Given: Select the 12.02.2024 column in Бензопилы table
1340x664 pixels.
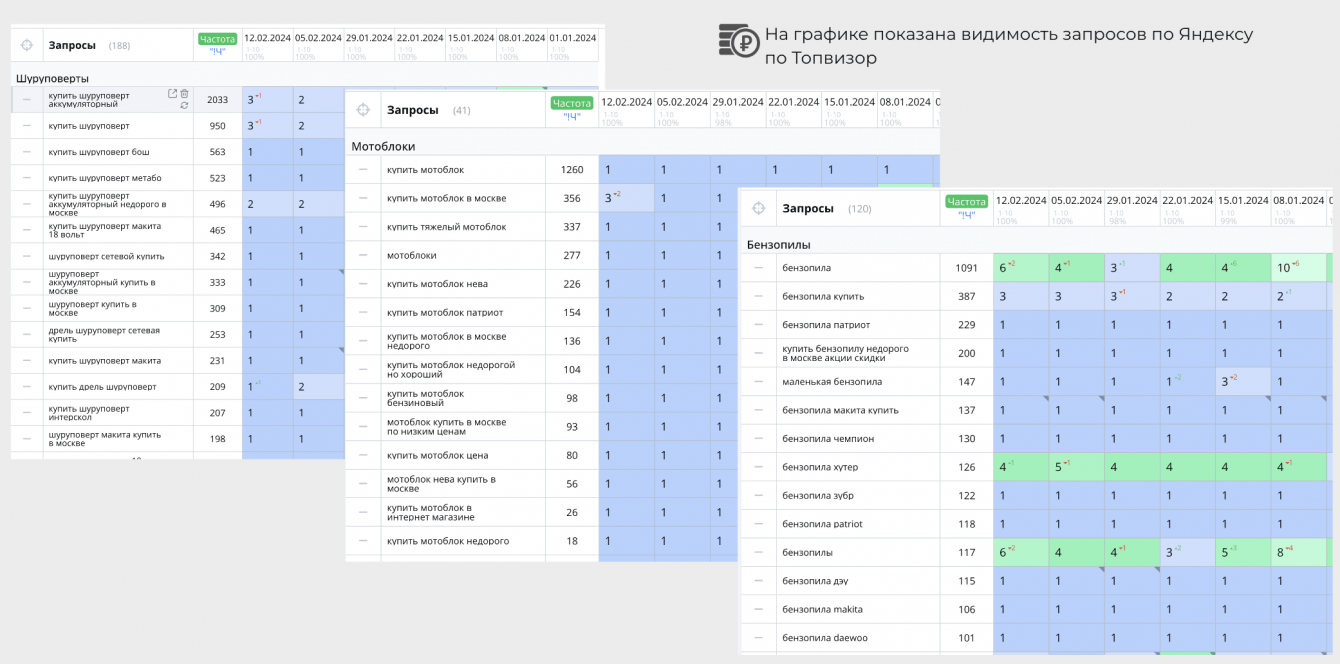Looking at the screenshot, I should 1021,200.
